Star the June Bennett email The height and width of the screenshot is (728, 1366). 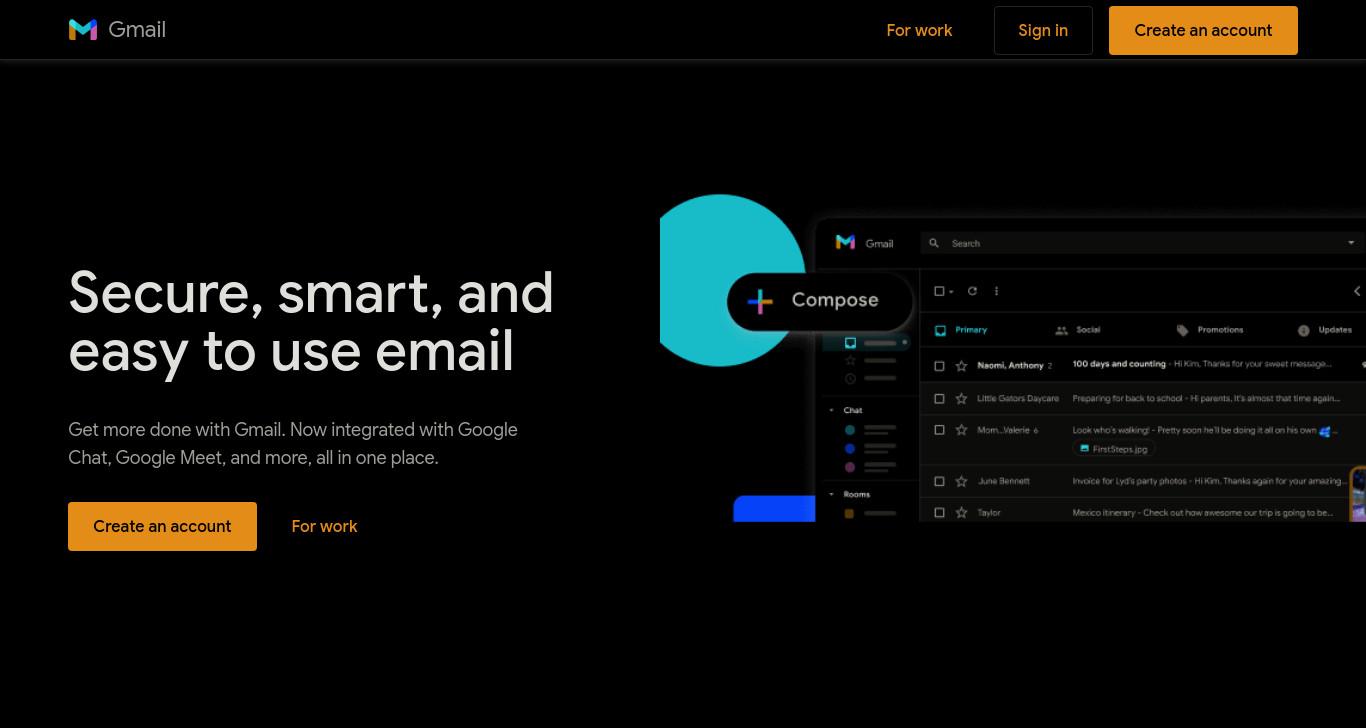click(x=961, y=481)
